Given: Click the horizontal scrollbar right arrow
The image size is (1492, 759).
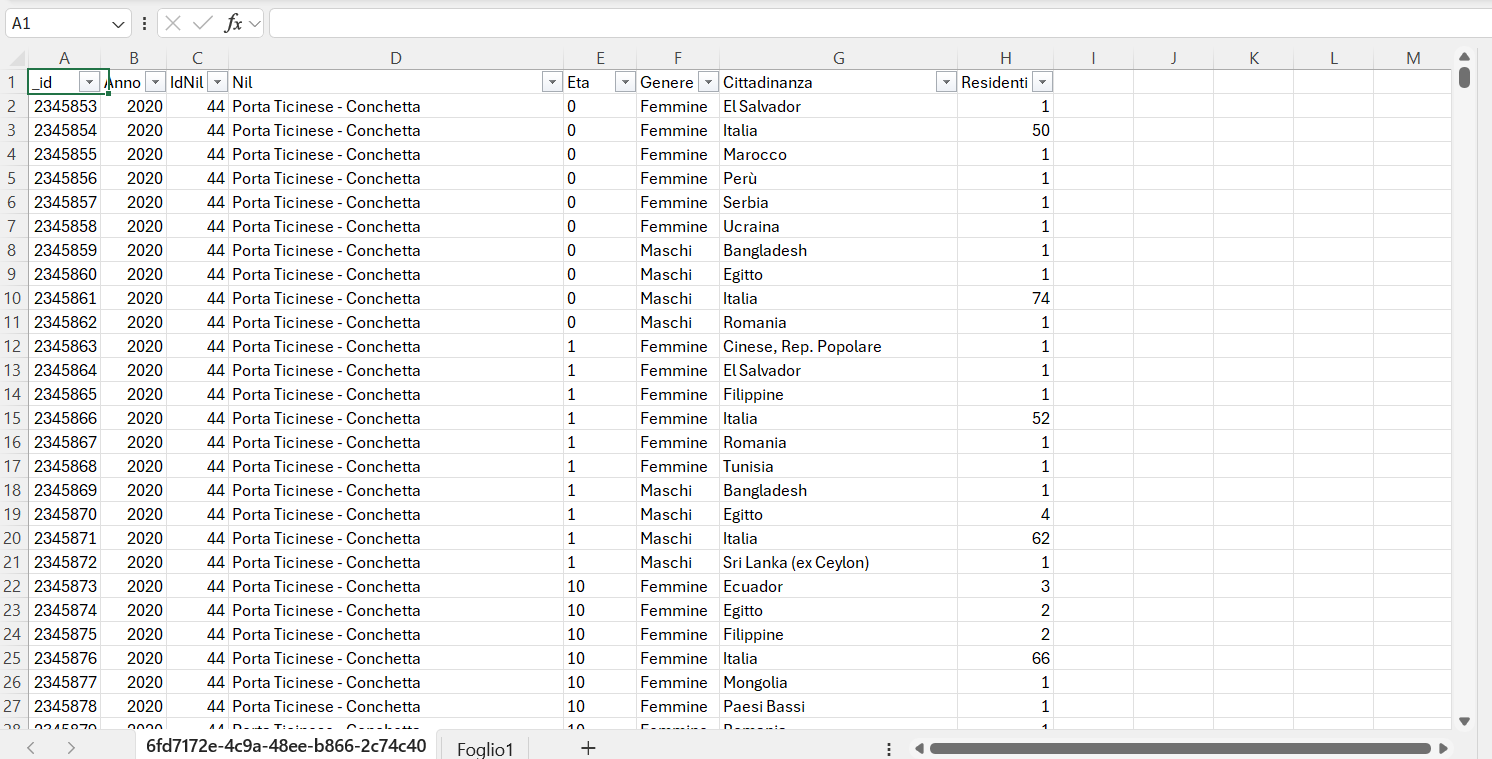Looking at the screenshot, I should (1443, 748).
